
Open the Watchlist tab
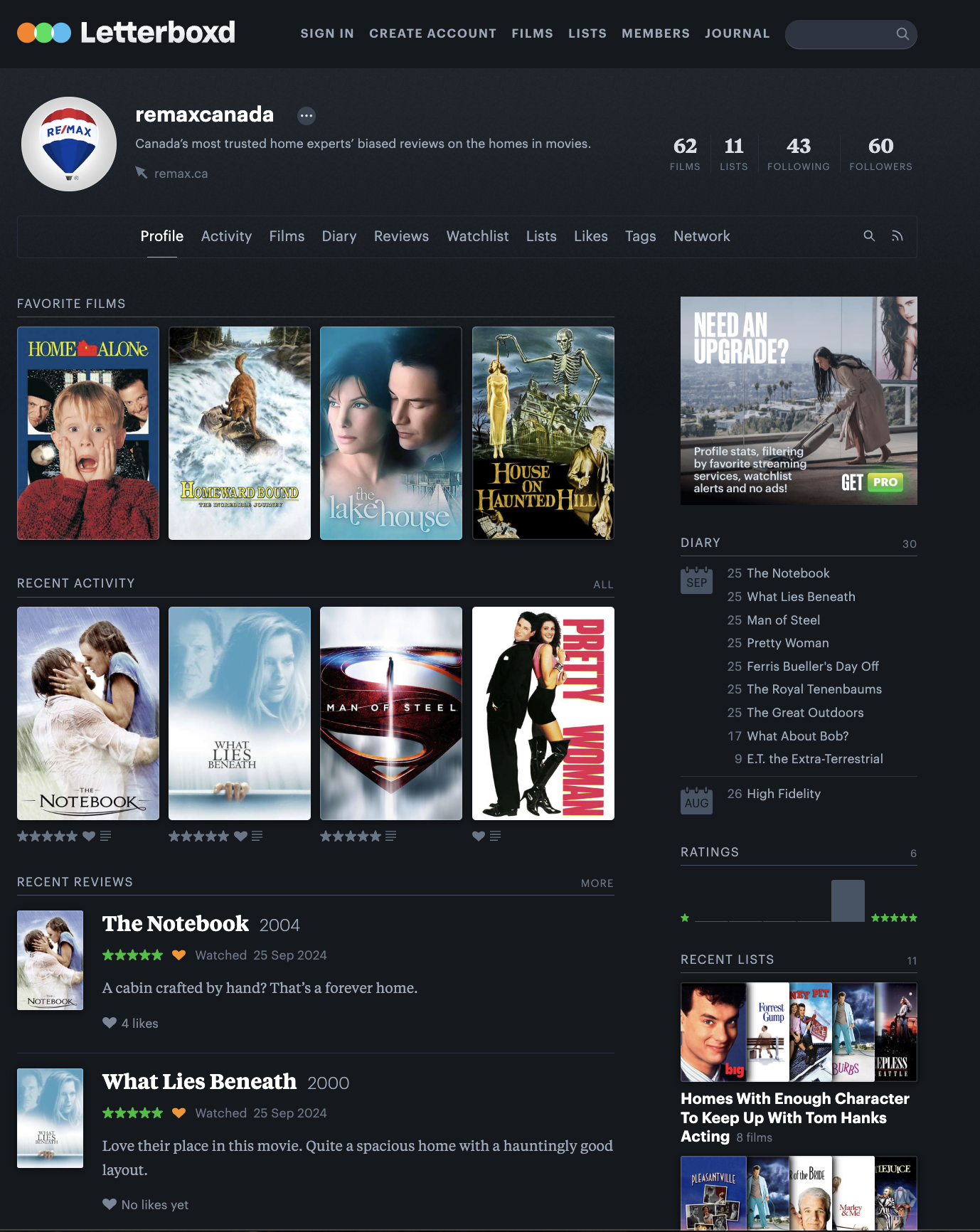[x=477, y=236]
